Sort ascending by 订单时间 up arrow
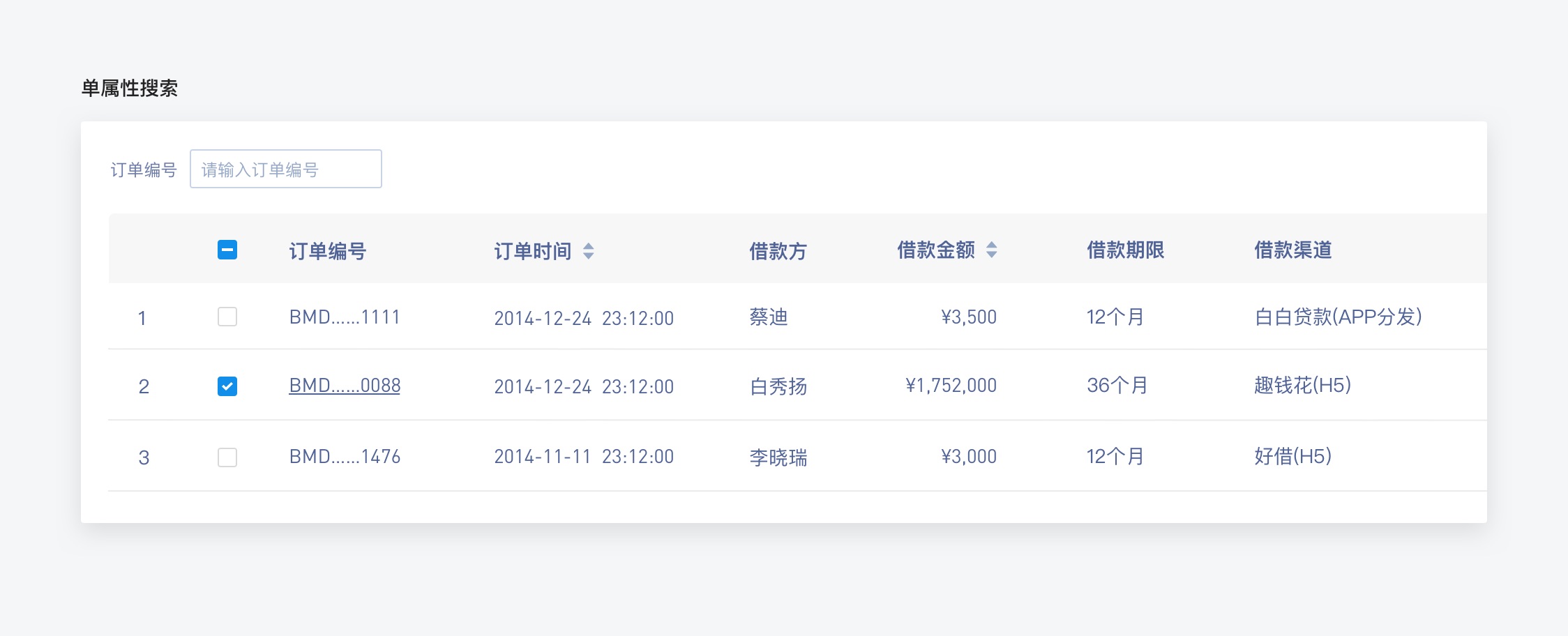Viewport: 1568px width, 636px height. pyautogui.click(x=589, y=245)
